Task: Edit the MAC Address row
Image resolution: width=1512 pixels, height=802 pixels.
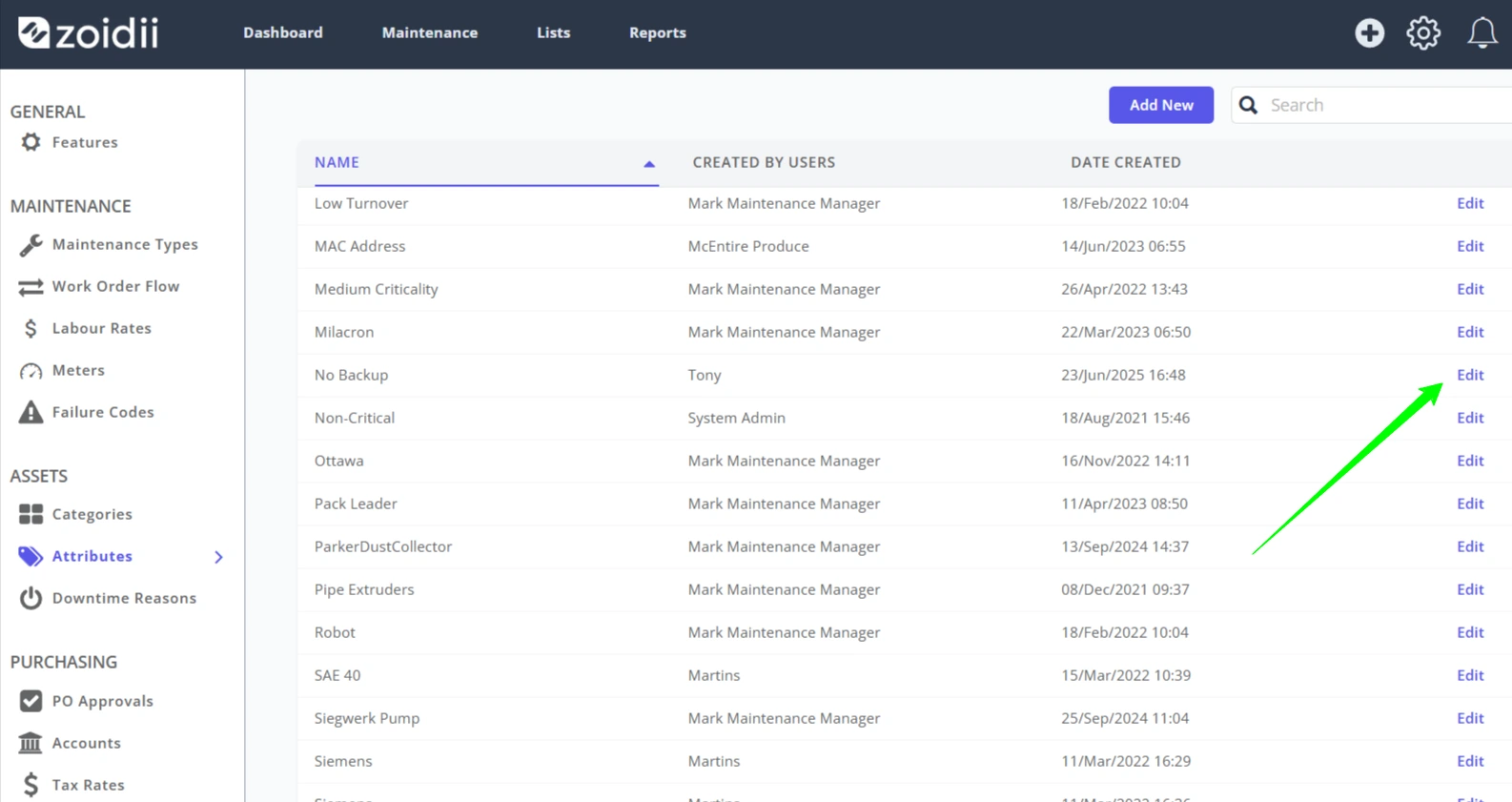Action: pos(1470,246)
